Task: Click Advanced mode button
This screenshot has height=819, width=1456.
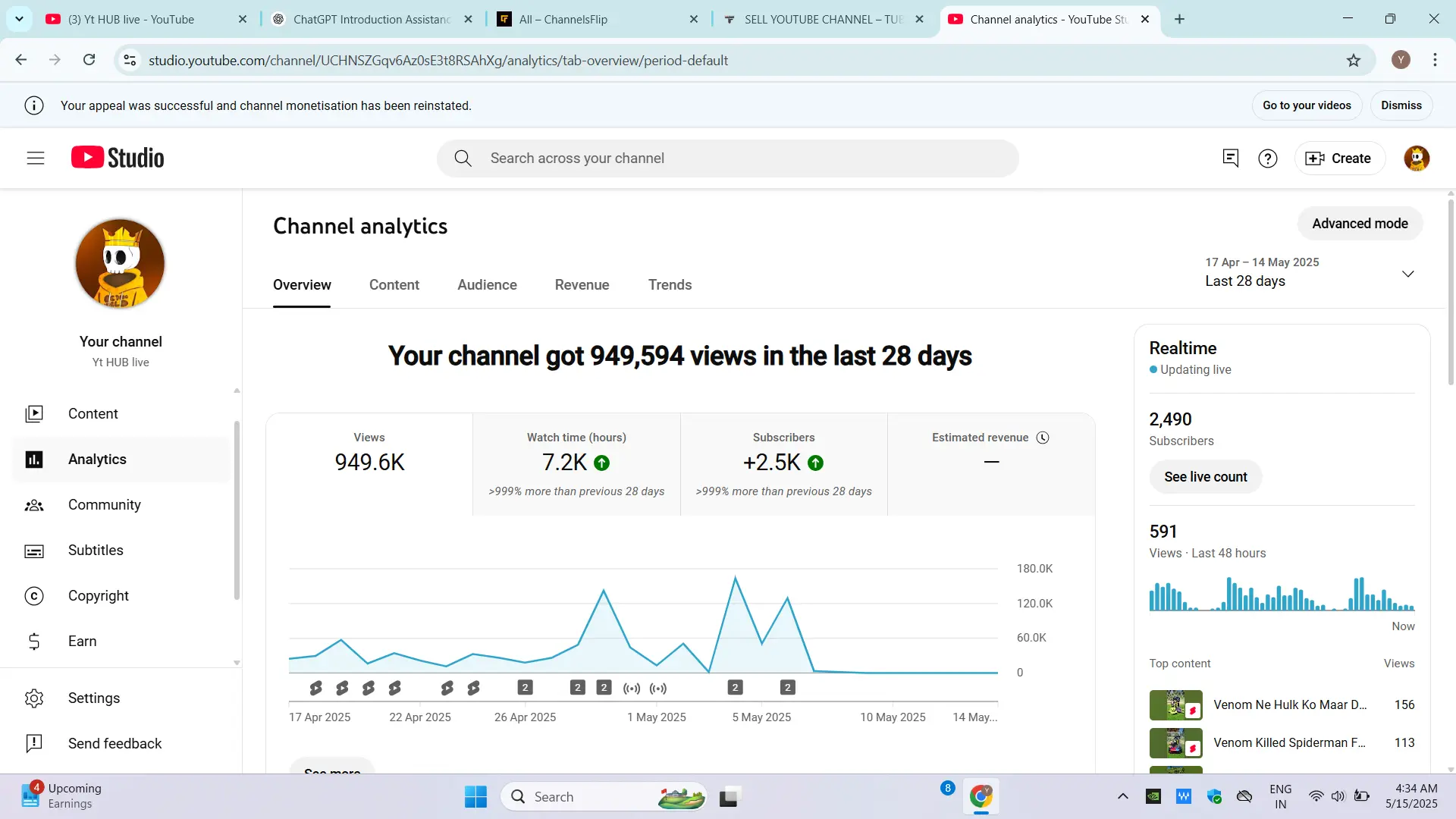Action: pyautogui.click(x=1360, y=224)
